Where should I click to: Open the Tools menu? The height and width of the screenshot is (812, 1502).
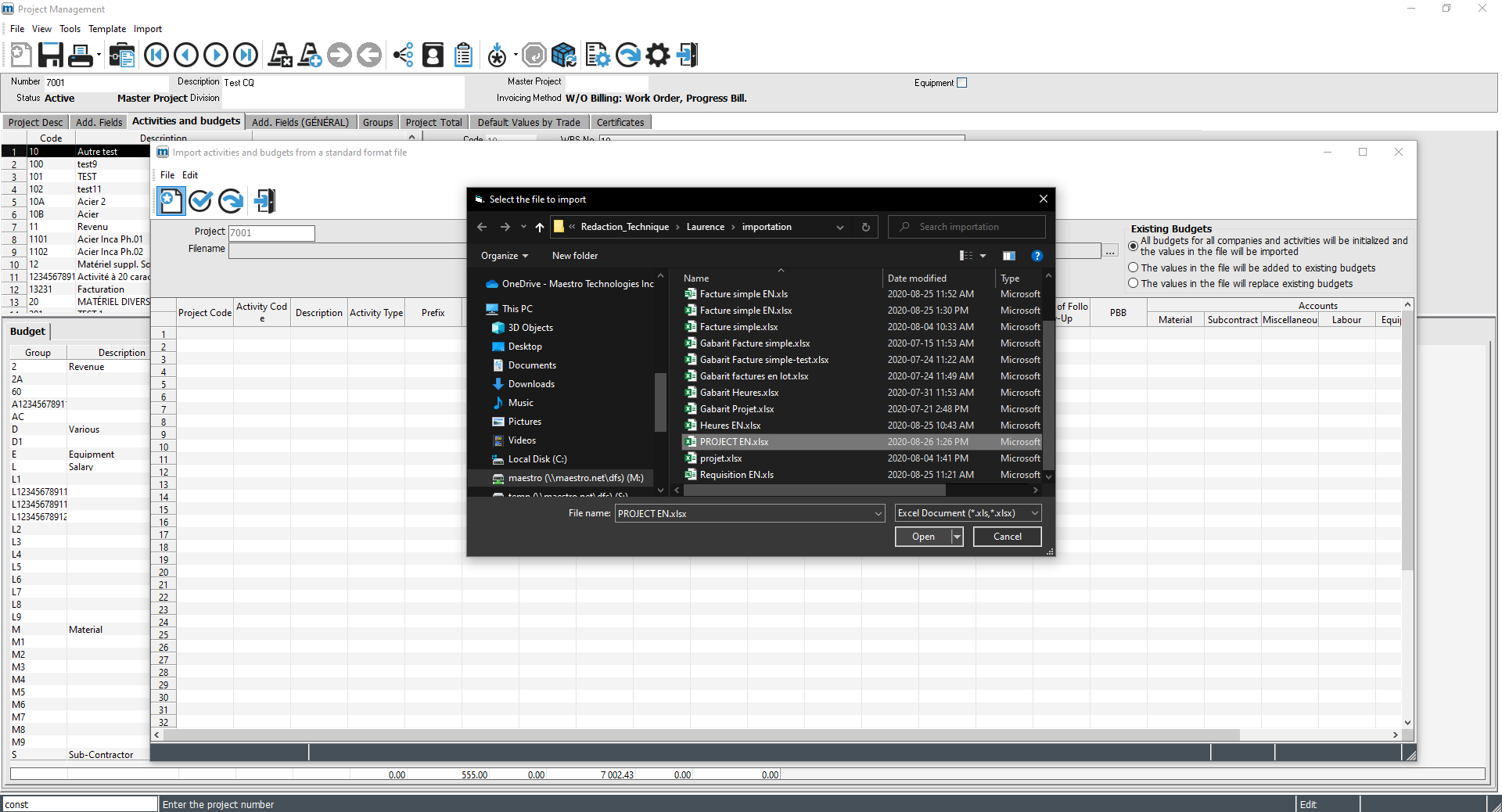[70, 29]
